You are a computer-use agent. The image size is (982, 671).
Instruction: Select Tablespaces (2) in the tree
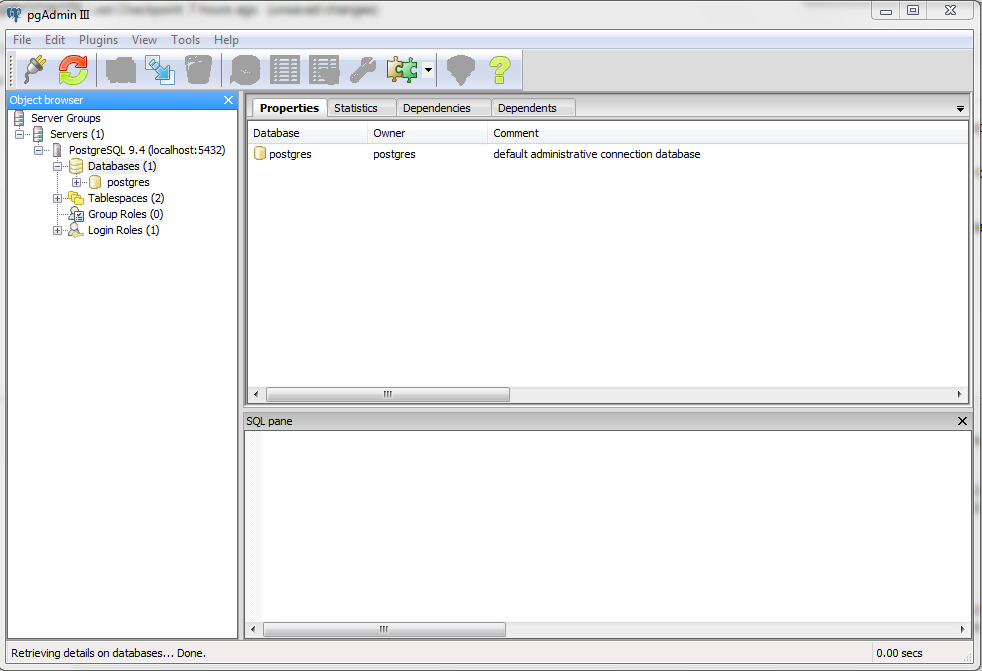pyautogui.click(x=126, y=198)
